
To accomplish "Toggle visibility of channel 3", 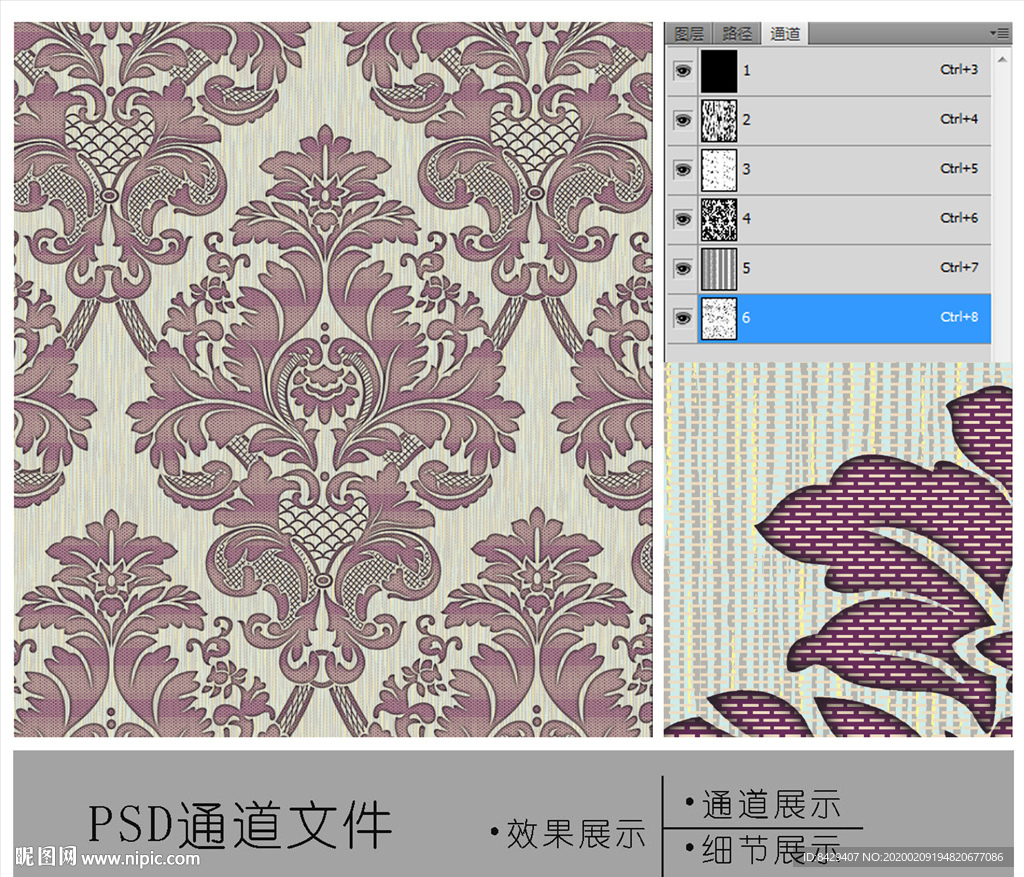I will coord(683,170).
